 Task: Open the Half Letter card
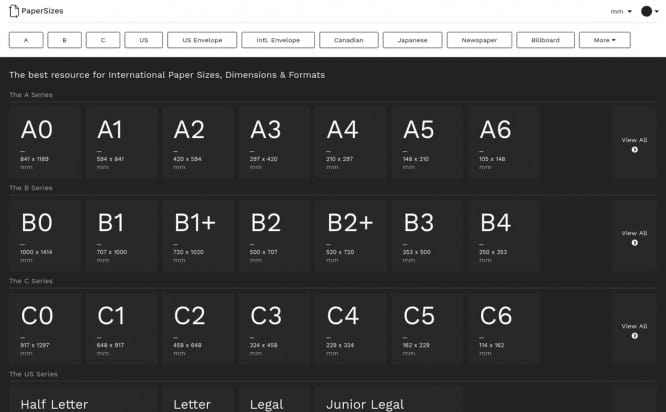click(83, 399)
